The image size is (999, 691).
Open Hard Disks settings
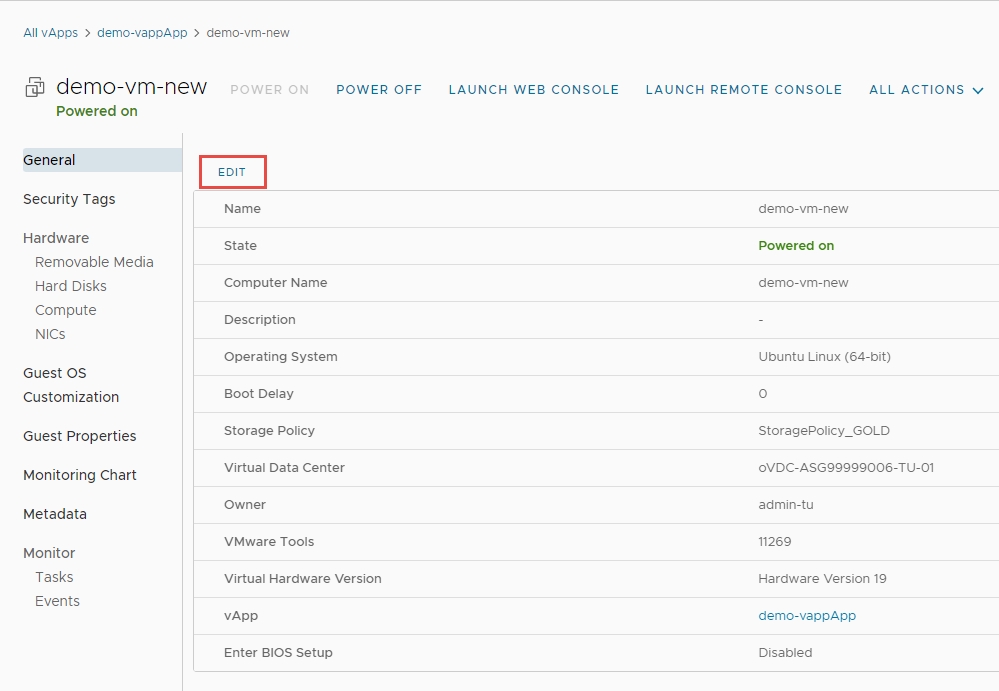pos(71,286)
